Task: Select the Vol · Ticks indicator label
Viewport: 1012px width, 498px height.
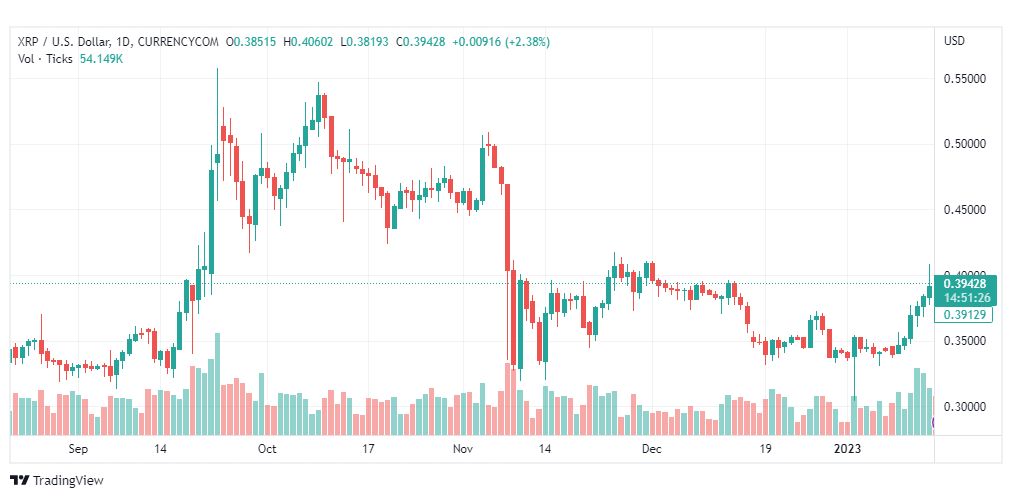Action: (x=45, y=58)
